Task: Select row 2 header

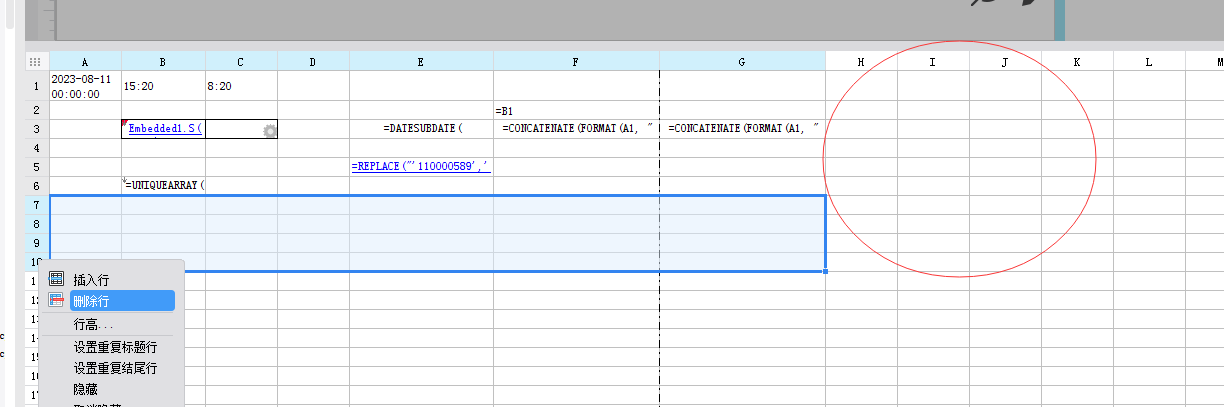Action: [x=37, y=110]
